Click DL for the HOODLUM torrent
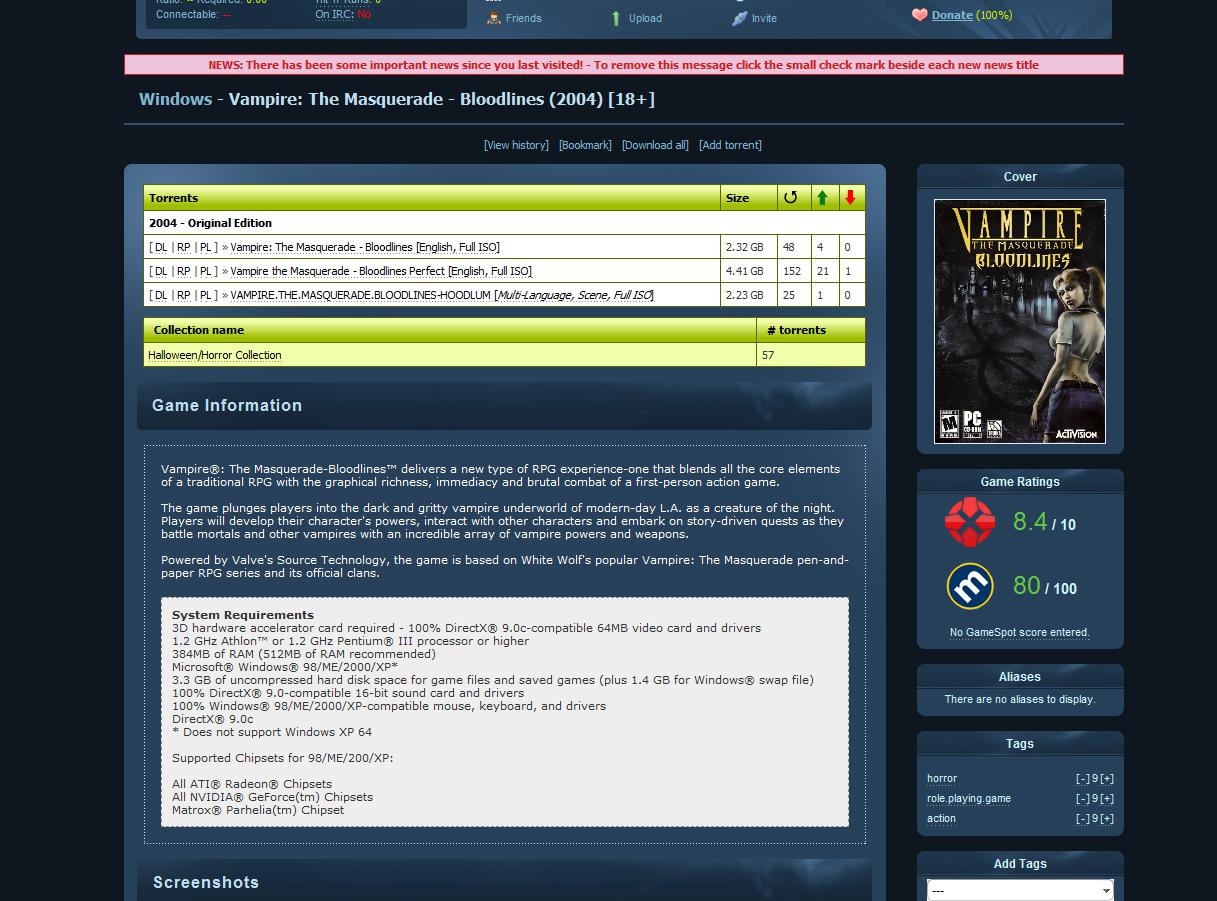 [161, 295]
